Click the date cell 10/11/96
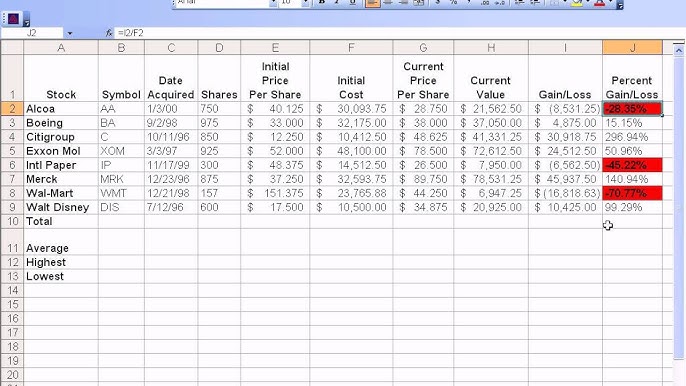Viewport: 686px width, 386px height. coord(171,137)
